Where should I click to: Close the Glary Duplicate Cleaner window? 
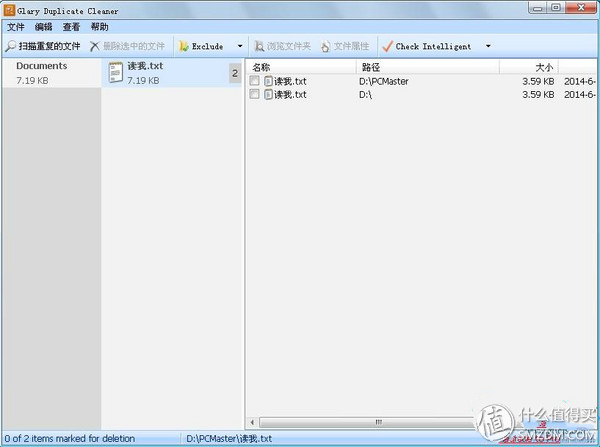(x=581, y=7)
